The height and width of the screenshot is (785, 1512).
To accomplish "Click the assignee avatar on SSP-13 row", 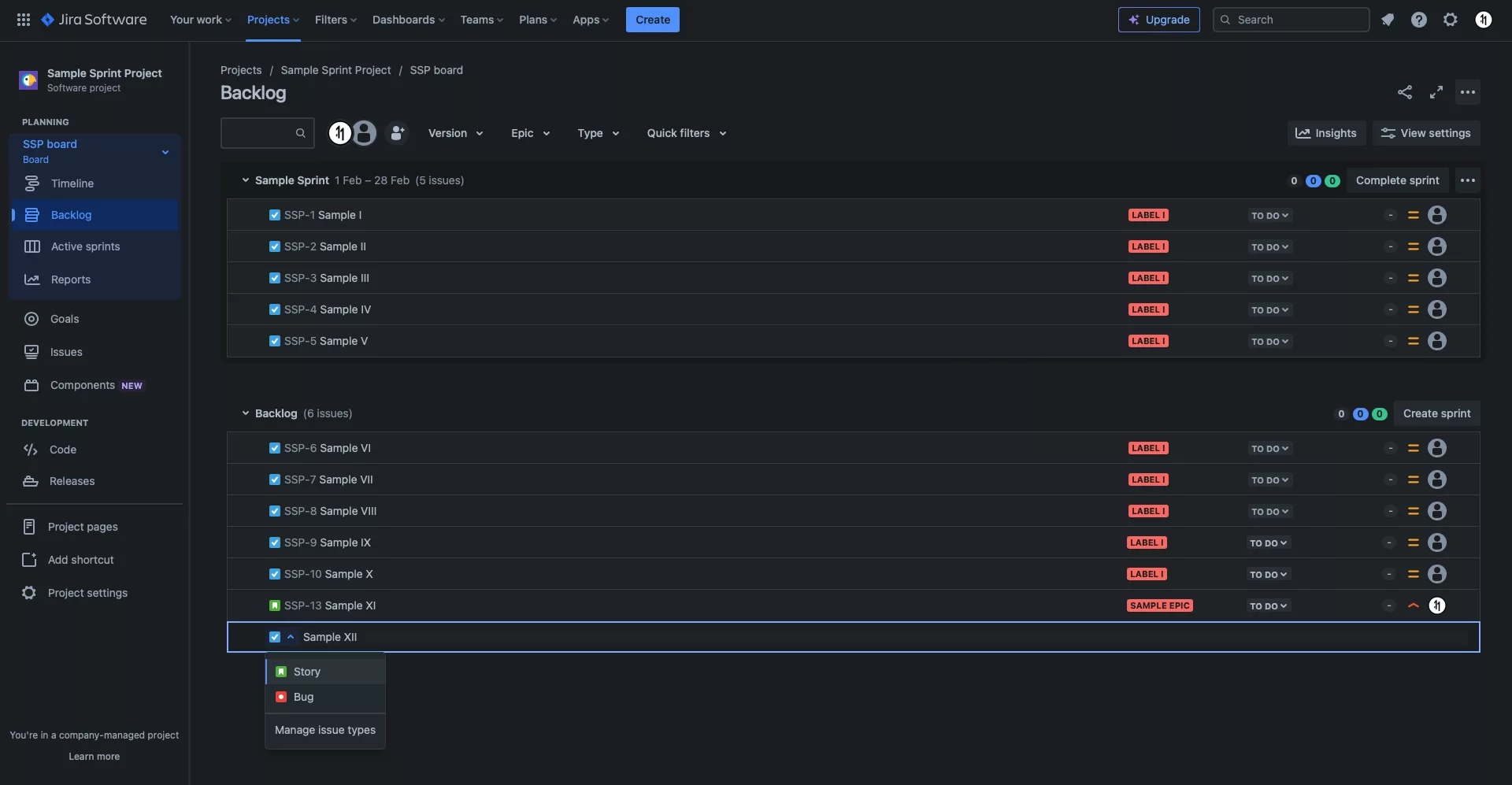I will [x=1437, y=605].
